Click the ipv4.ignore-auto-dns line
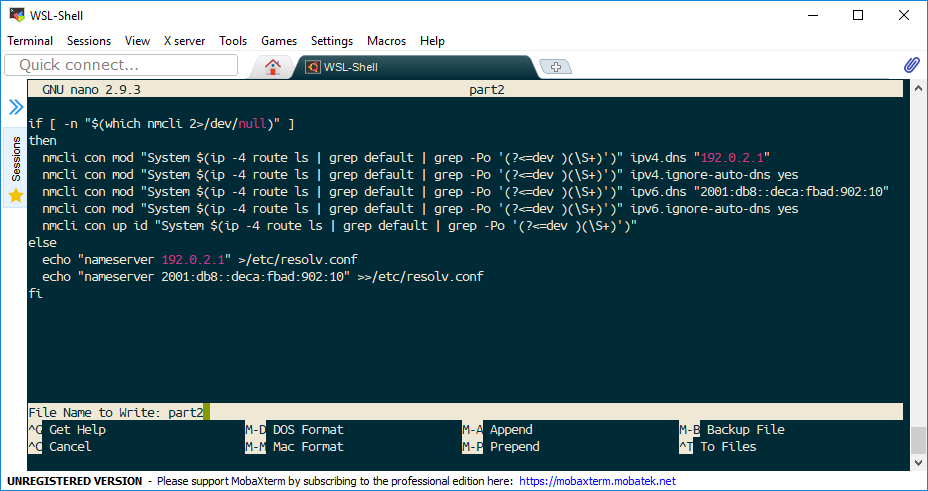Image resolution: width=928 pixels, height=491 pixels. point(420,175)
